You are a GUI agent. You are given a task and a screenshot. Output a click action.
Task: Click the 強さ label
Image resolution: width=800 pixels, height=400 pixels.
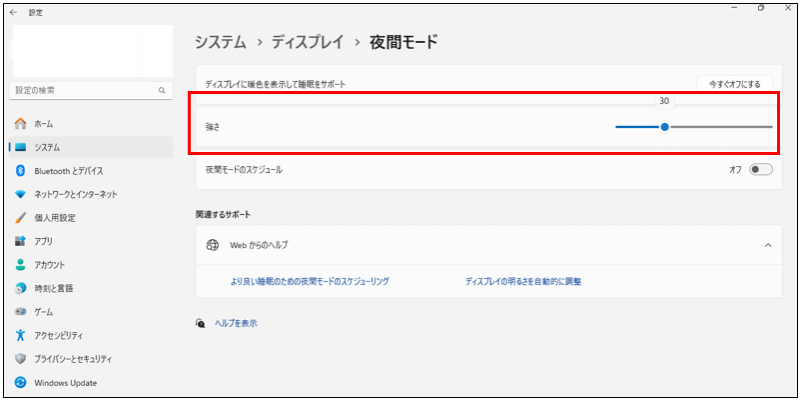coord(212,128)
